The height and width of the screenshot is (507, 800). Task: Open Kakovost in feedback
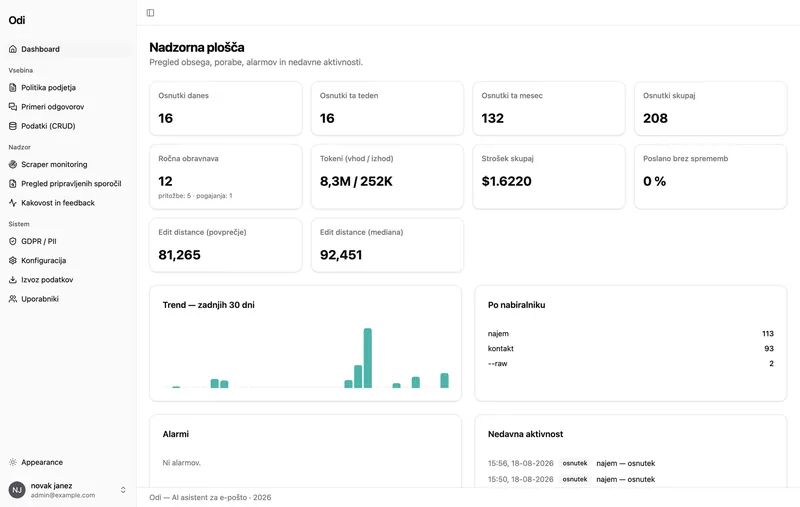tap(68, 203)
